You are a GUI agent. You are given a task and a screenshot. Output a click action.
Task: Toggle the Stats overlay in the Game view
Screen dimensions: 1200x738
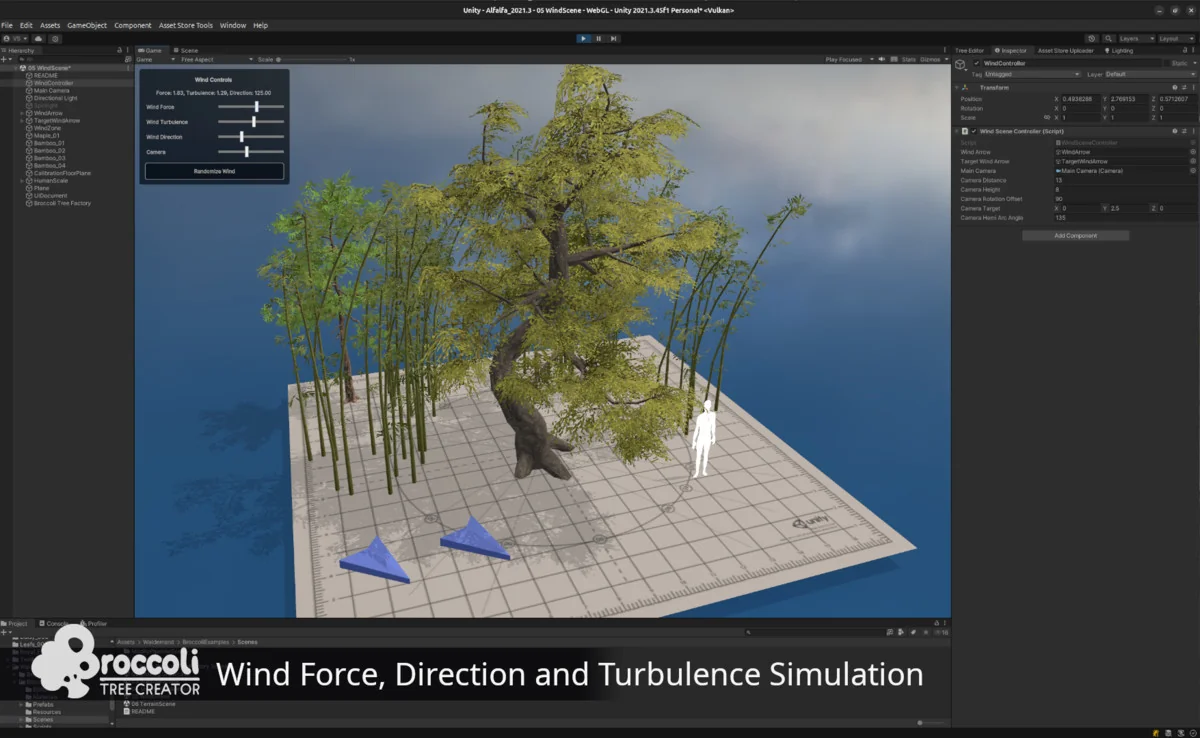pos(907,59)
